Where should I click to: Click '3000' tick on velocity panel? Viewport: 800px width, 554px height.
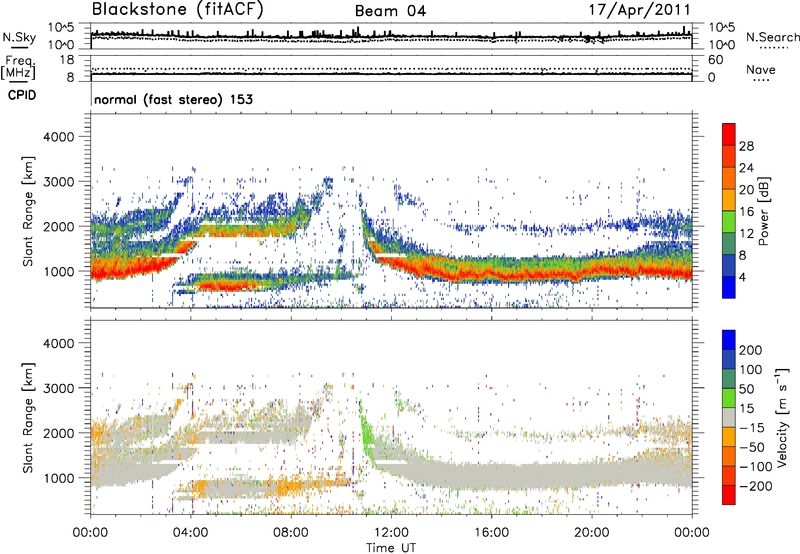coord(59,388)
